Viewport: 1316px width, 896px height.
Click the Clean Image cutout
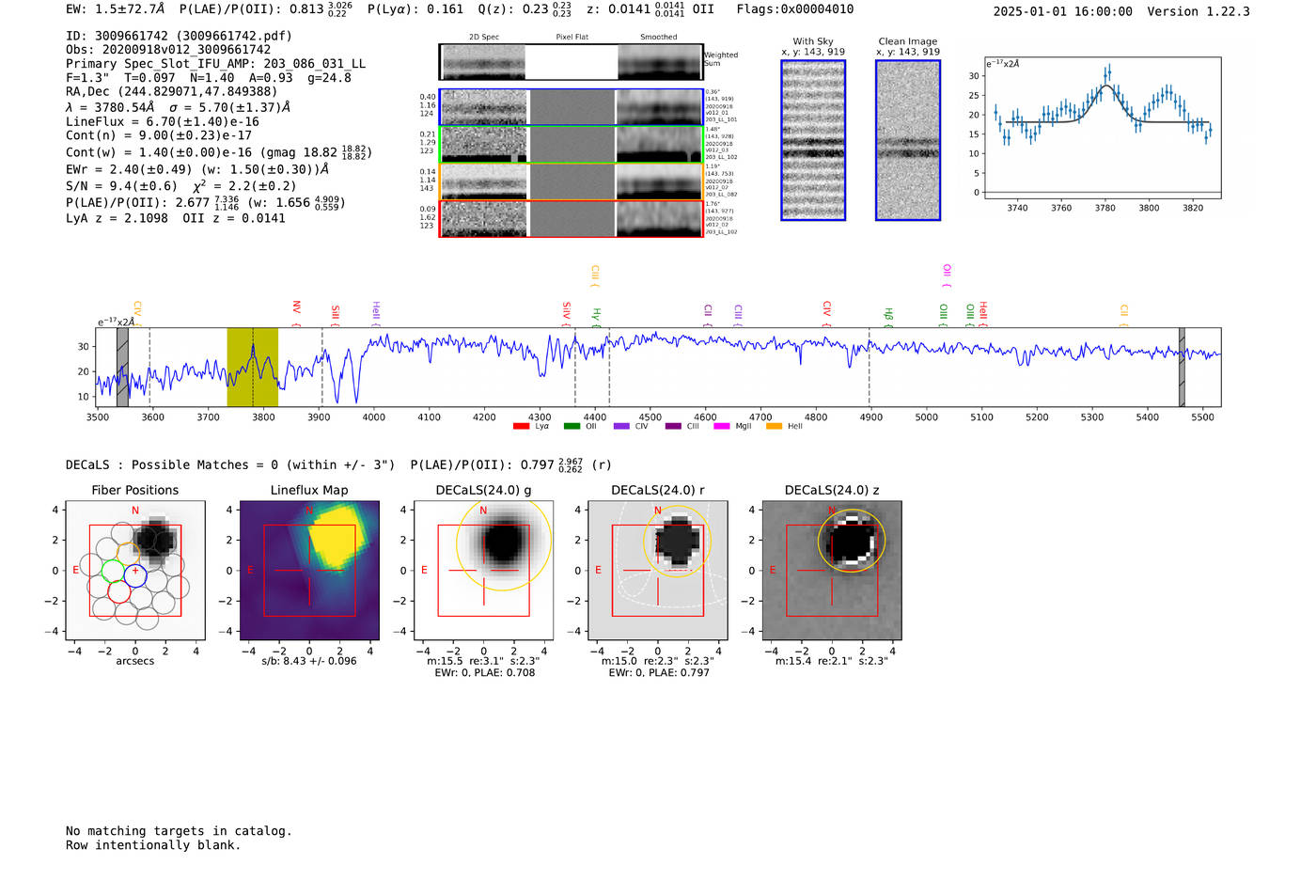pos(908,140)
